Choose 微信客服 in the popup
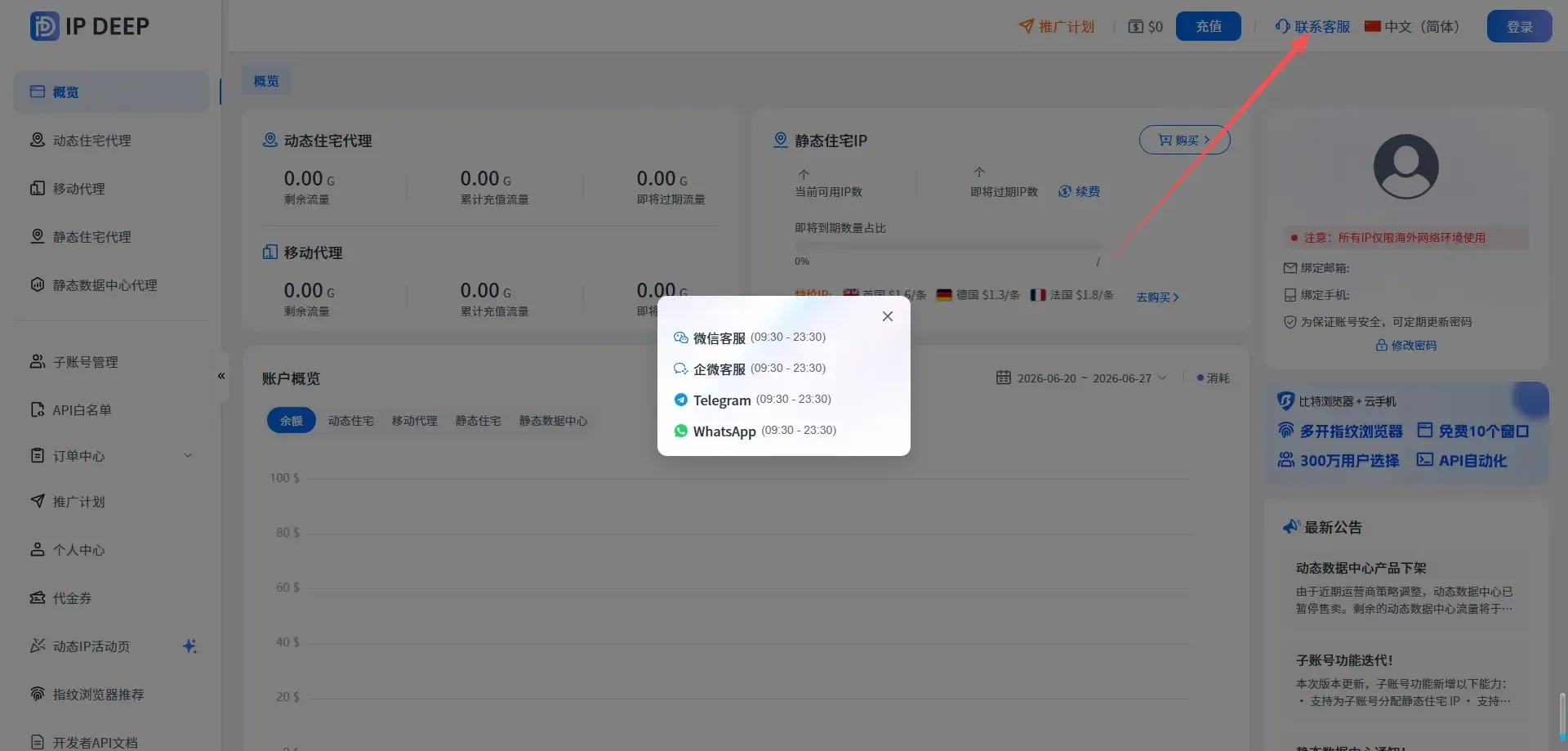 click(x=750, y=338)
